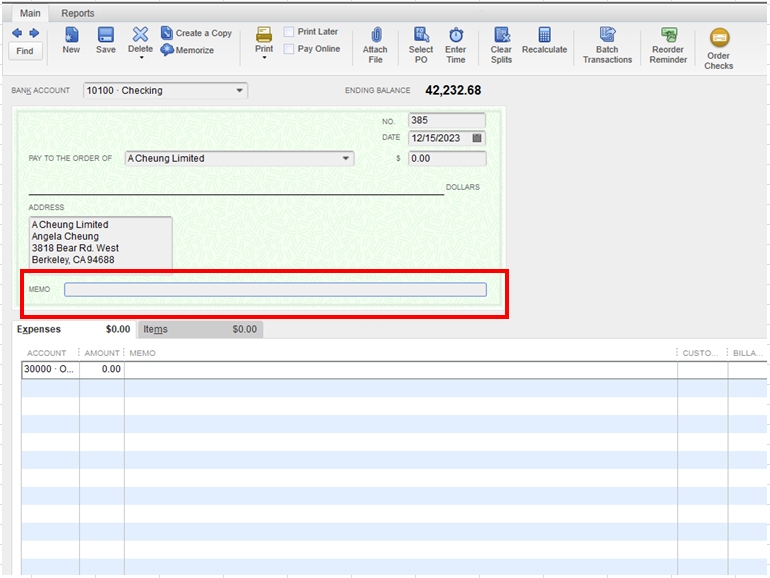Image resolution: width=770 pixels, height=578 pixels.
Task: Open Pay to the Order Of dropdown
Action: click(x=346, y=159)
